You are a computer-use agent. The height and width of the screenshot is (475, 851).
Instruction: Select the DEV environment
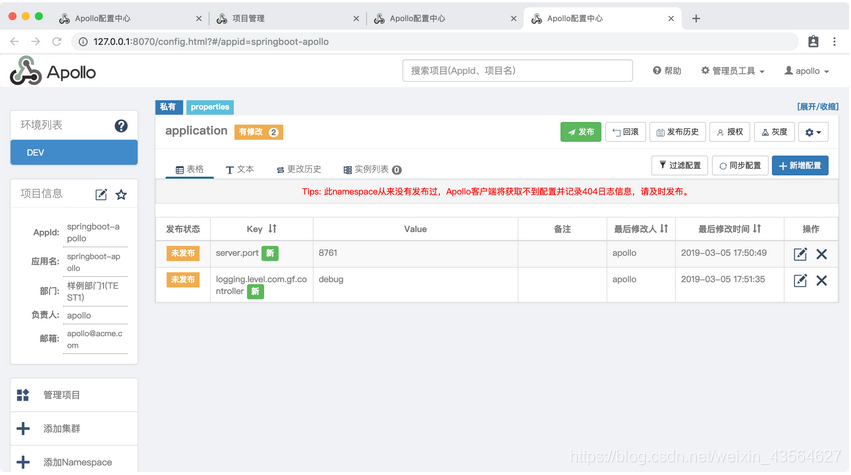(74, 153)
